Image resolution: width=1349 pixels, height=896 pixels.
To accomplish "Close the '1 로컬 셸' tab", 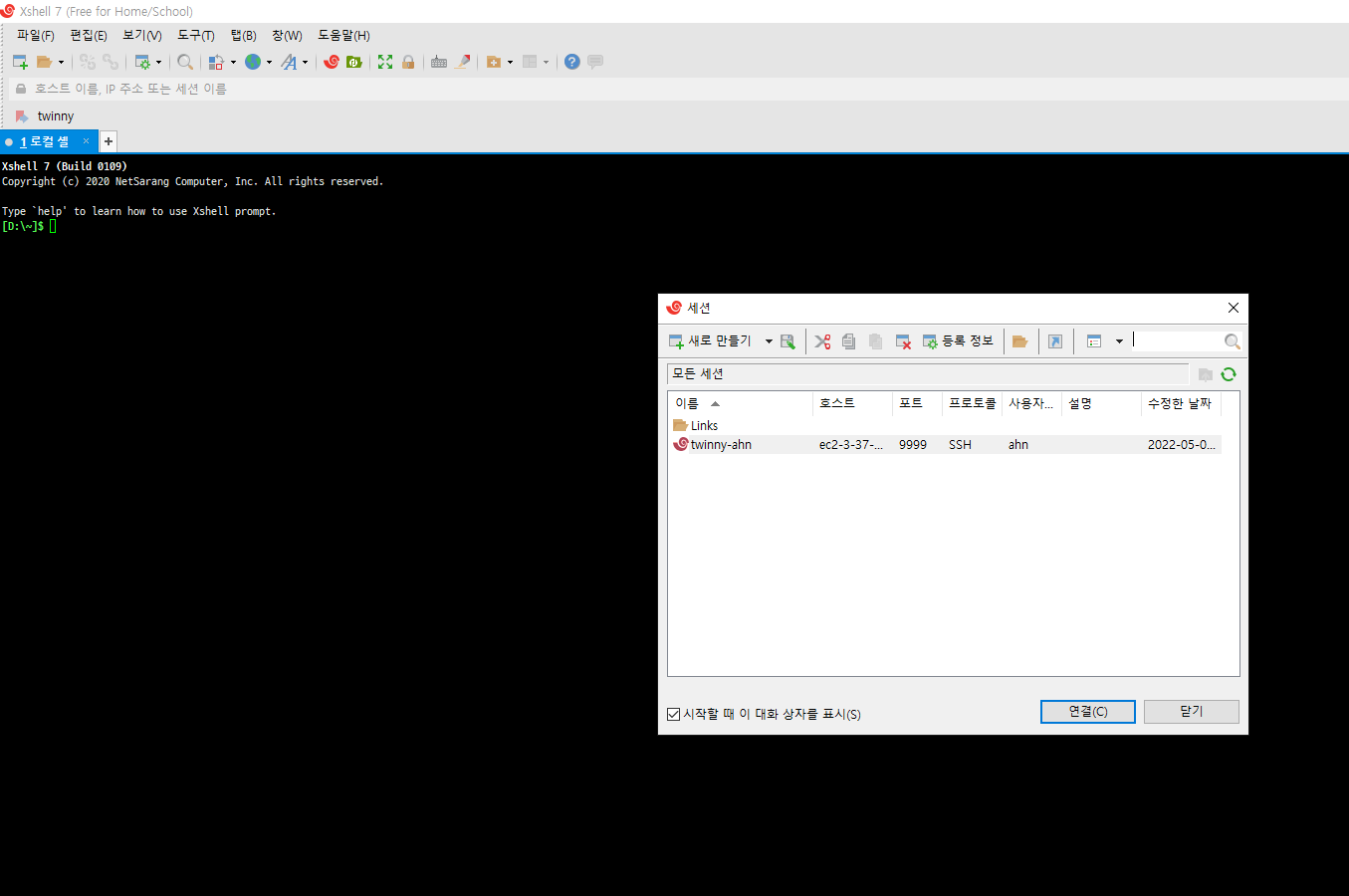I will 87,141.
